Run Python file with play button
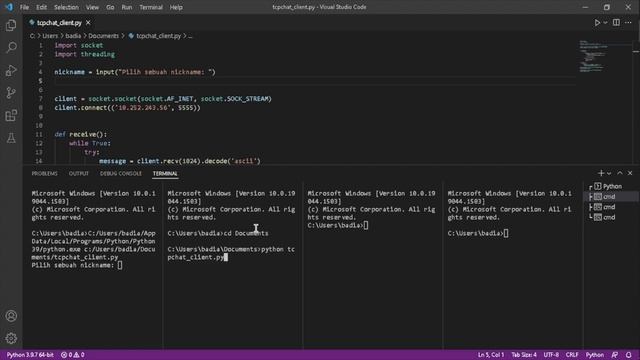The height and width of the screenshot is (360, 640). 597,23
